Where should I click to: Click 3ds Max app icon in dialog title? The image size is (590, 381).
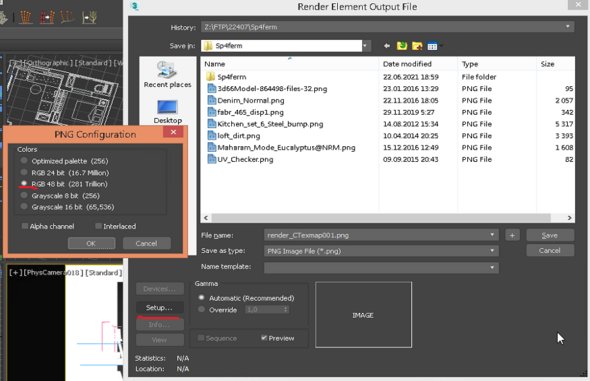coord(135,6)
